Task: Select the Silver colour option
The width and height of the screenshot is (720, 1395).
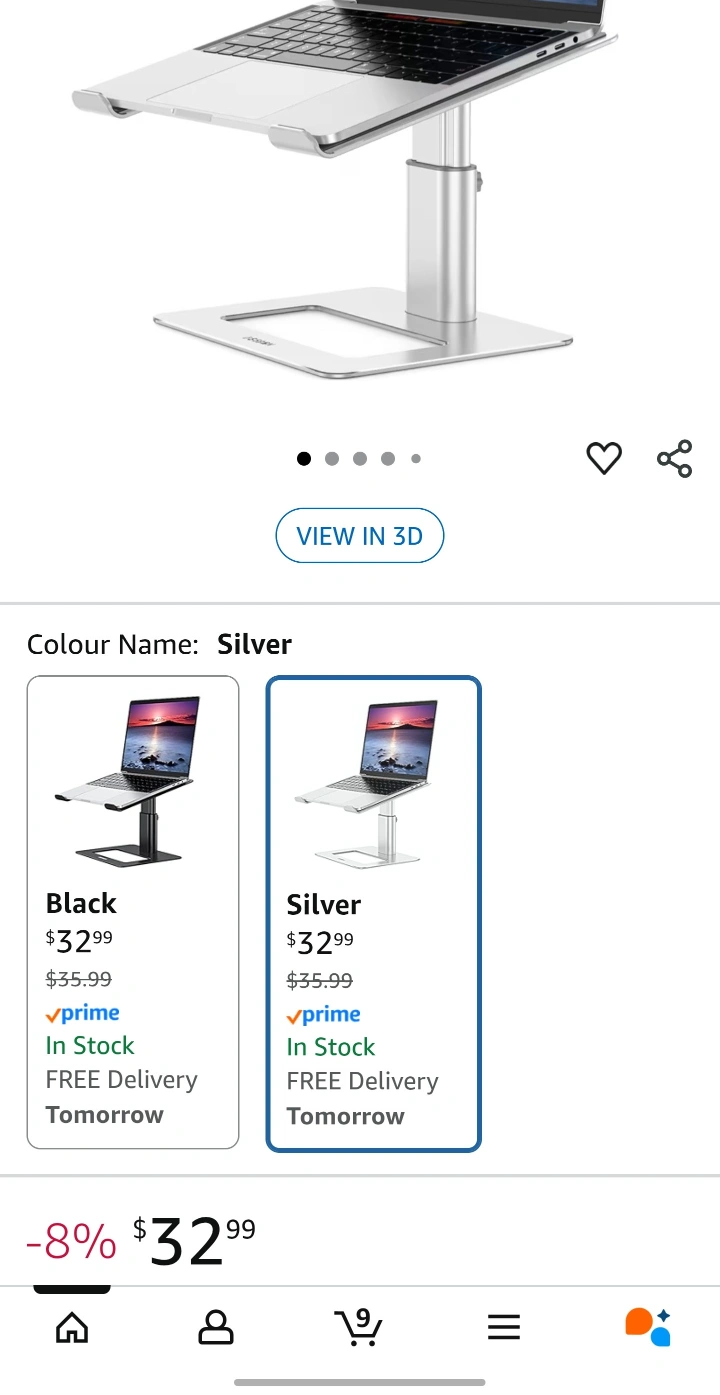Action: [373, 914]
